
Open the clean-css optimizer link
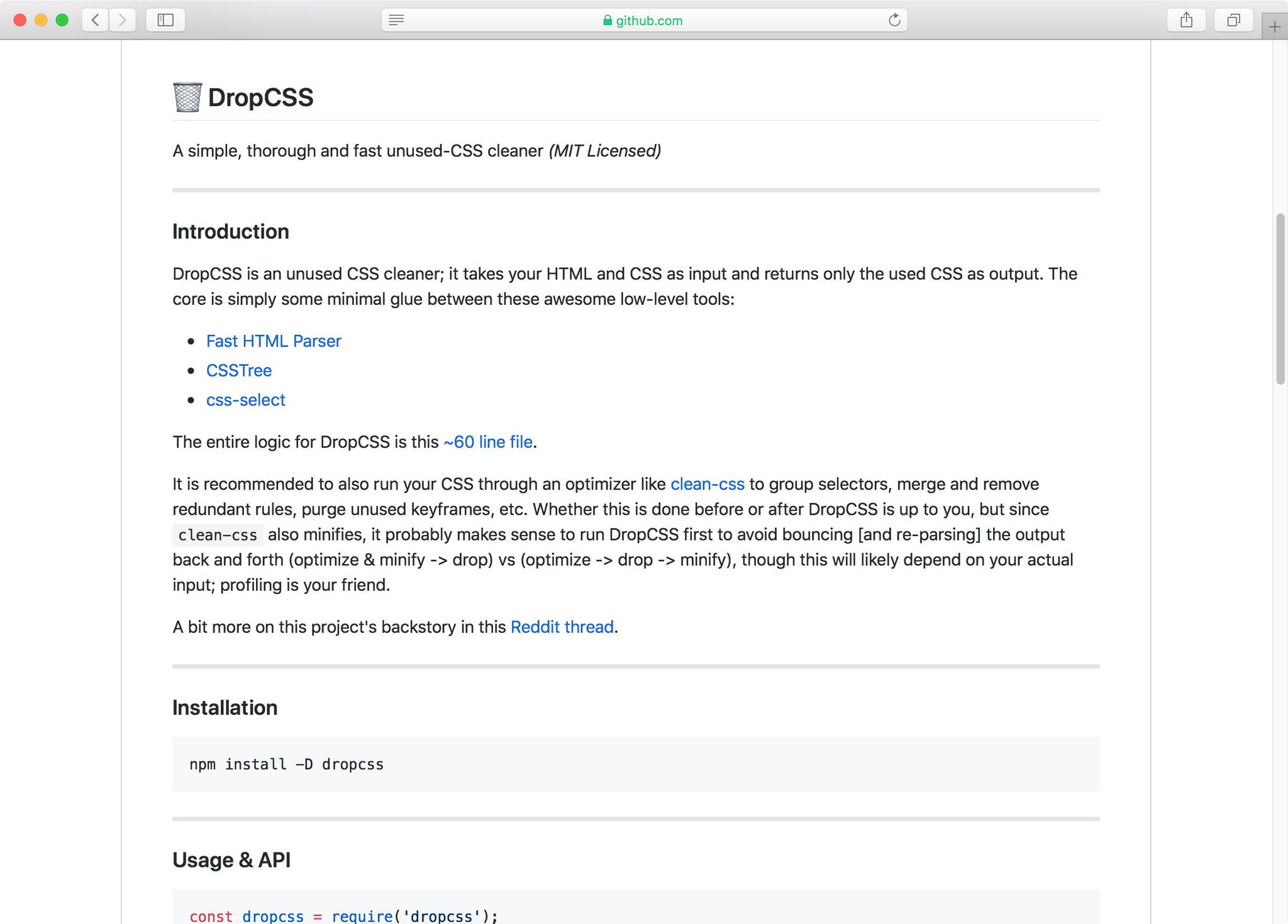click(x=708, y=484)
